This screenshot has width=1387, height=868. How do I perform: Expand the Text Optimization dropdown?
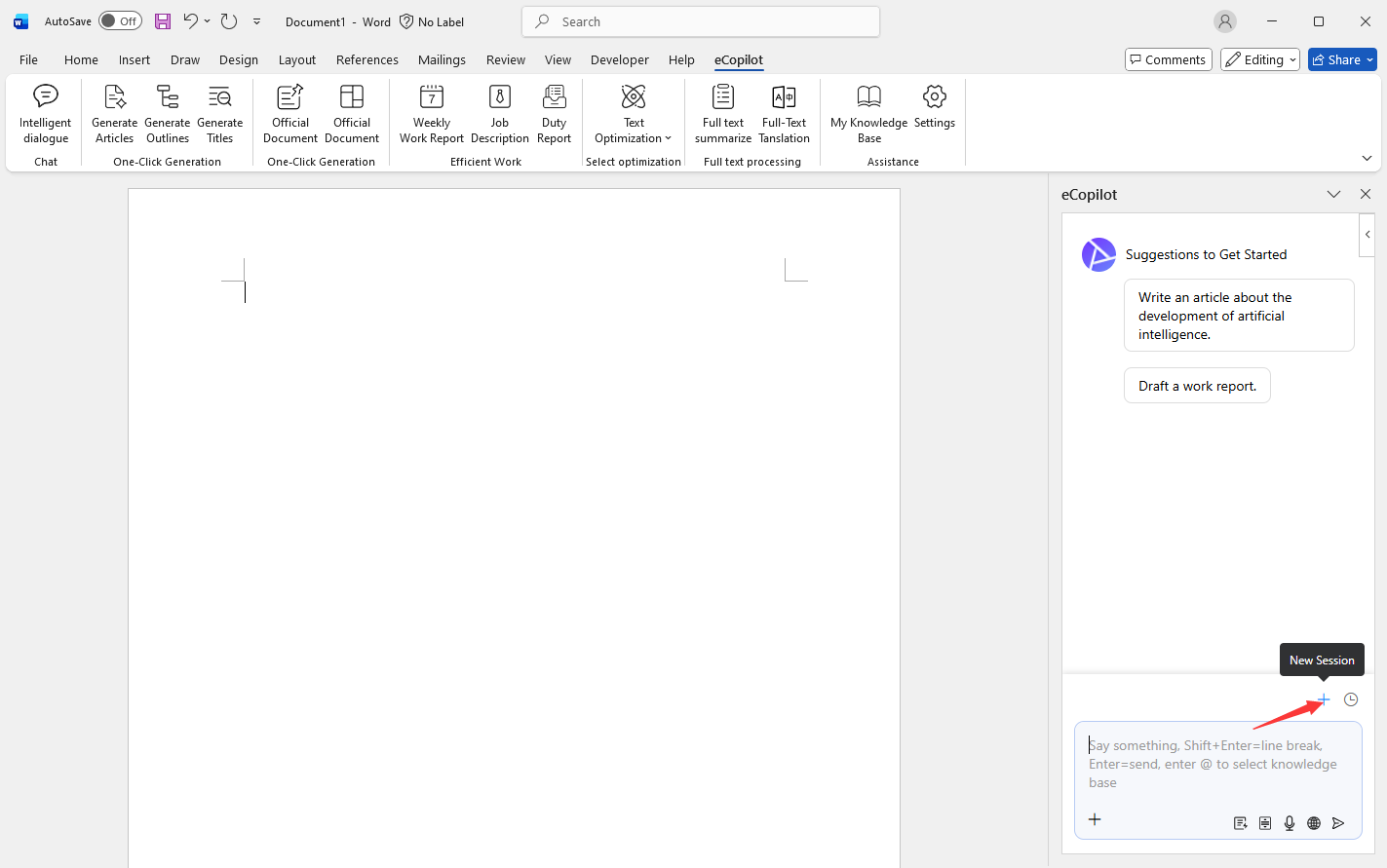click(x=634, y=138)
